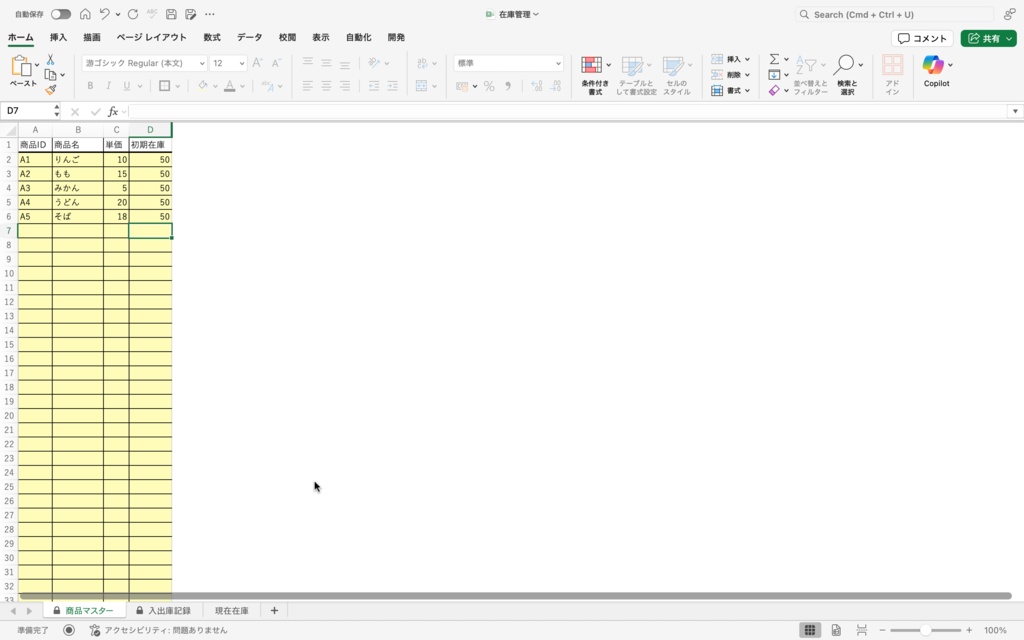1024x640 pixels.
Task: Click the アドイン add-ins icon
Action: point(892,74)
